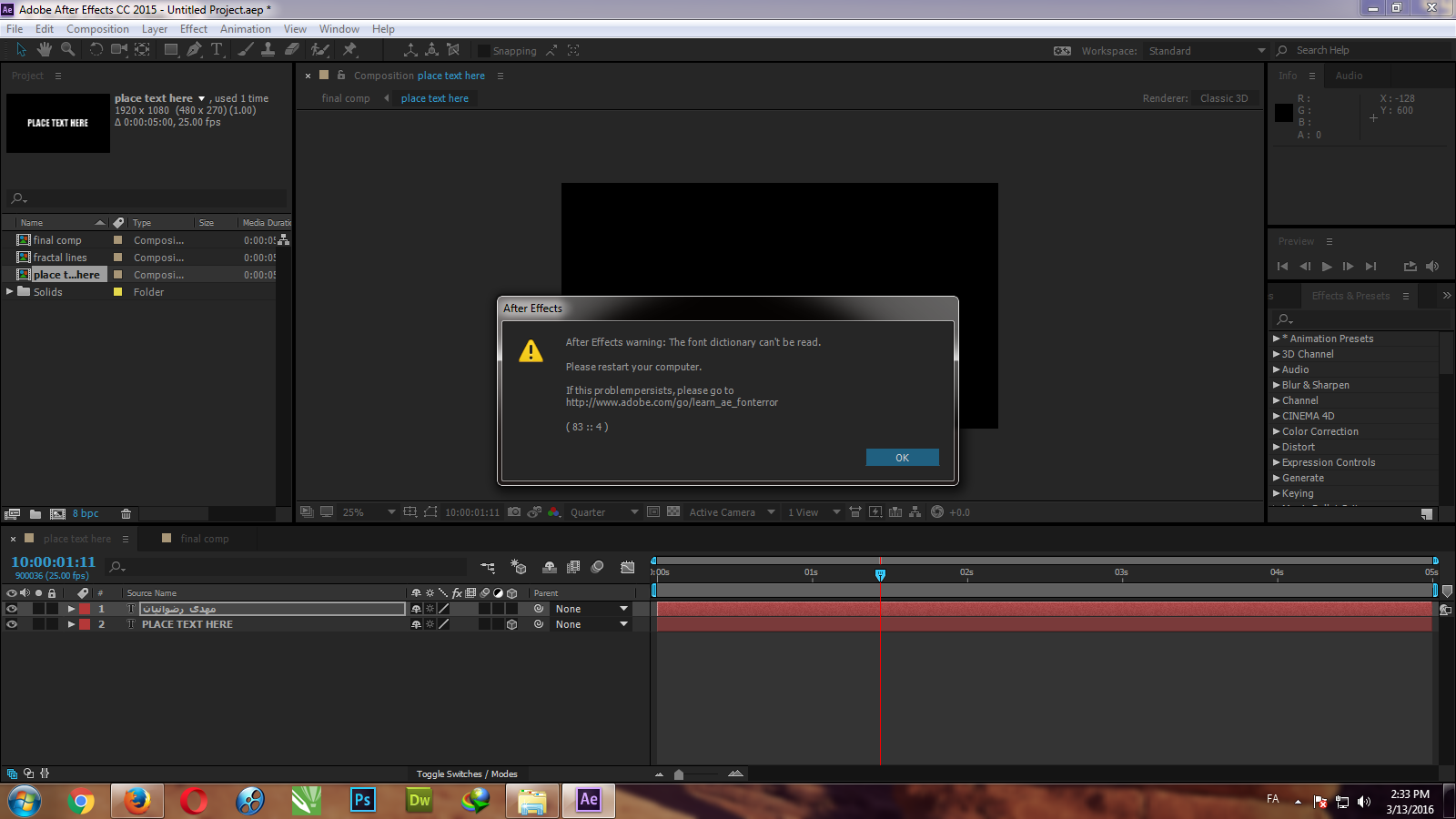This screenshot has width=1456, height=819.
Task: Click OK in the warning dialog
Action: point(902,458)
